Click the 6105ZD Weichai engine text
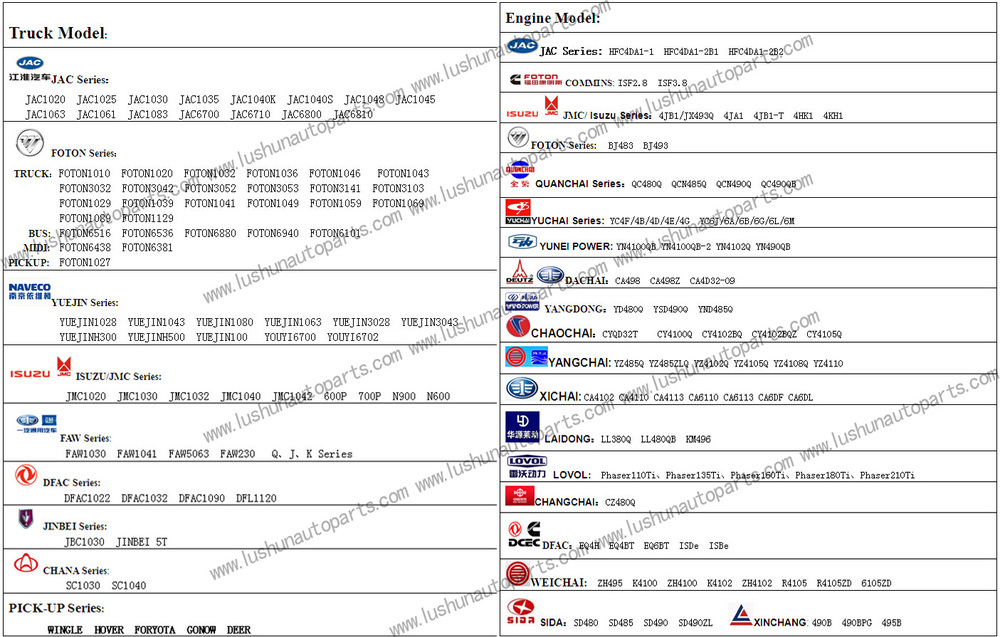 [x=876, y=583]
